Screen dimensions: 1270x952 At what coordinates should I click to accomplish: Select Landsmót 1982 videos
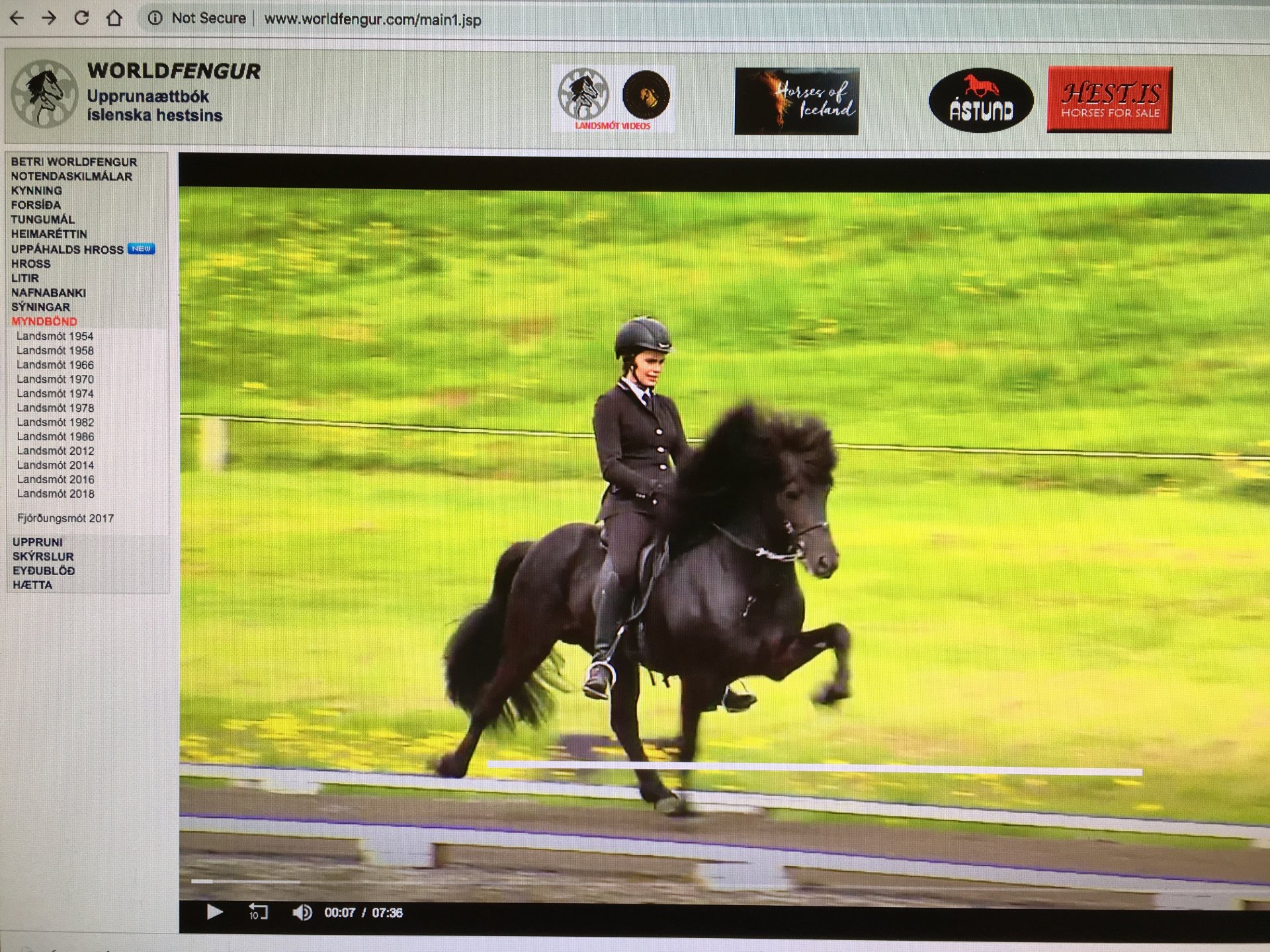55,422
